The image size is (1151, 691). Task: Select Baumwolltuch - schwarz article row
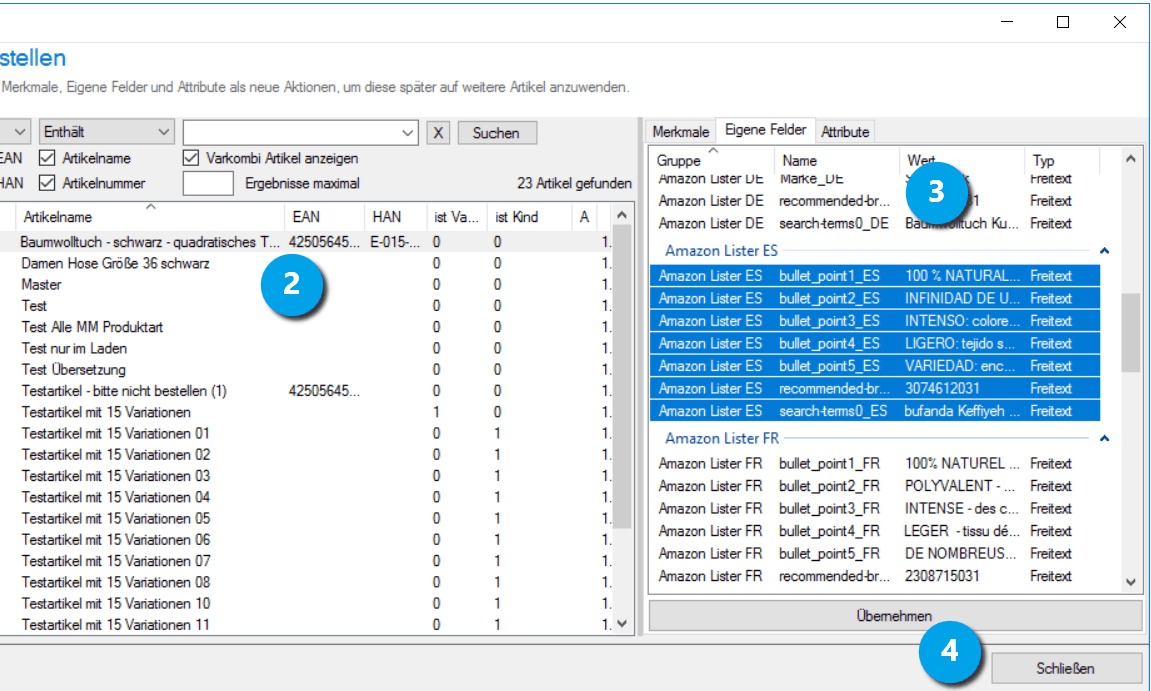[x=305, y=242]
